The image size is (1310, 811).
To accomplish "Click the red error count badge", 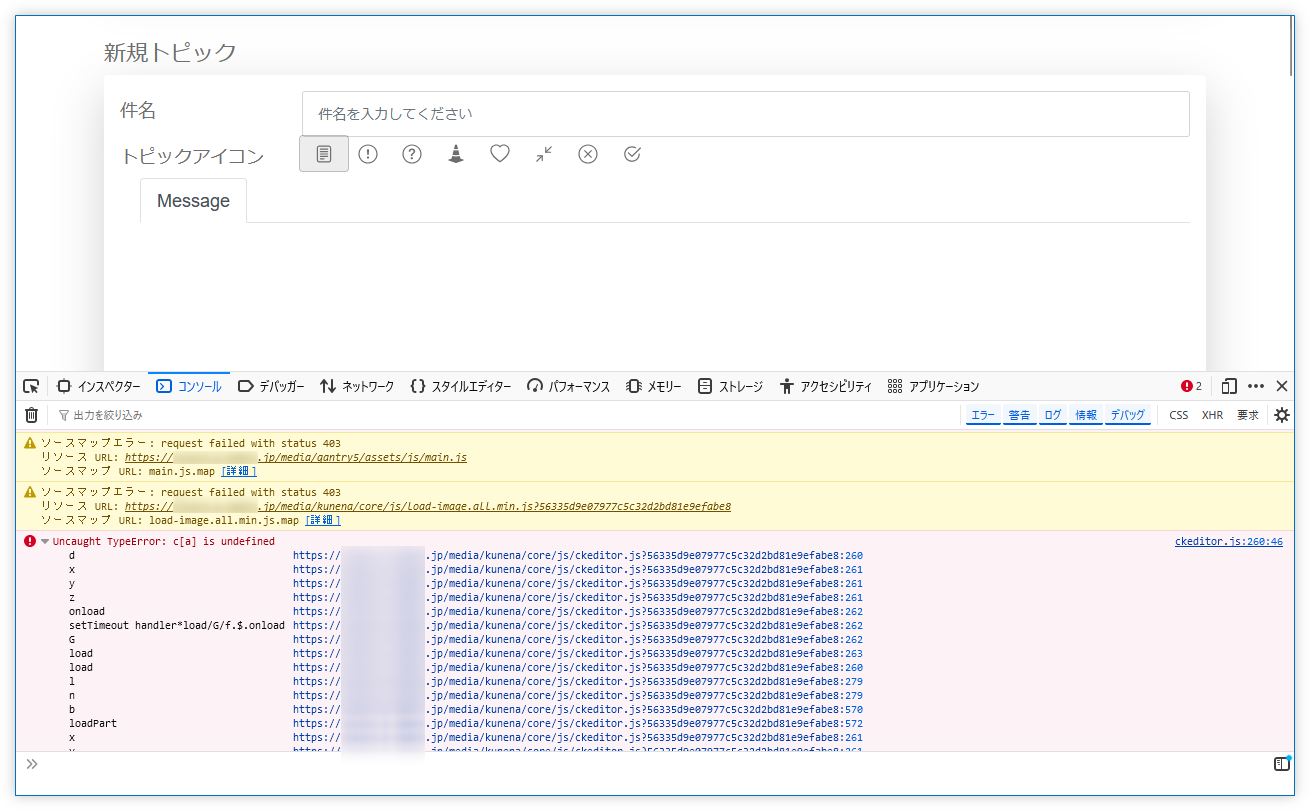I will (x=1191, y=386).
